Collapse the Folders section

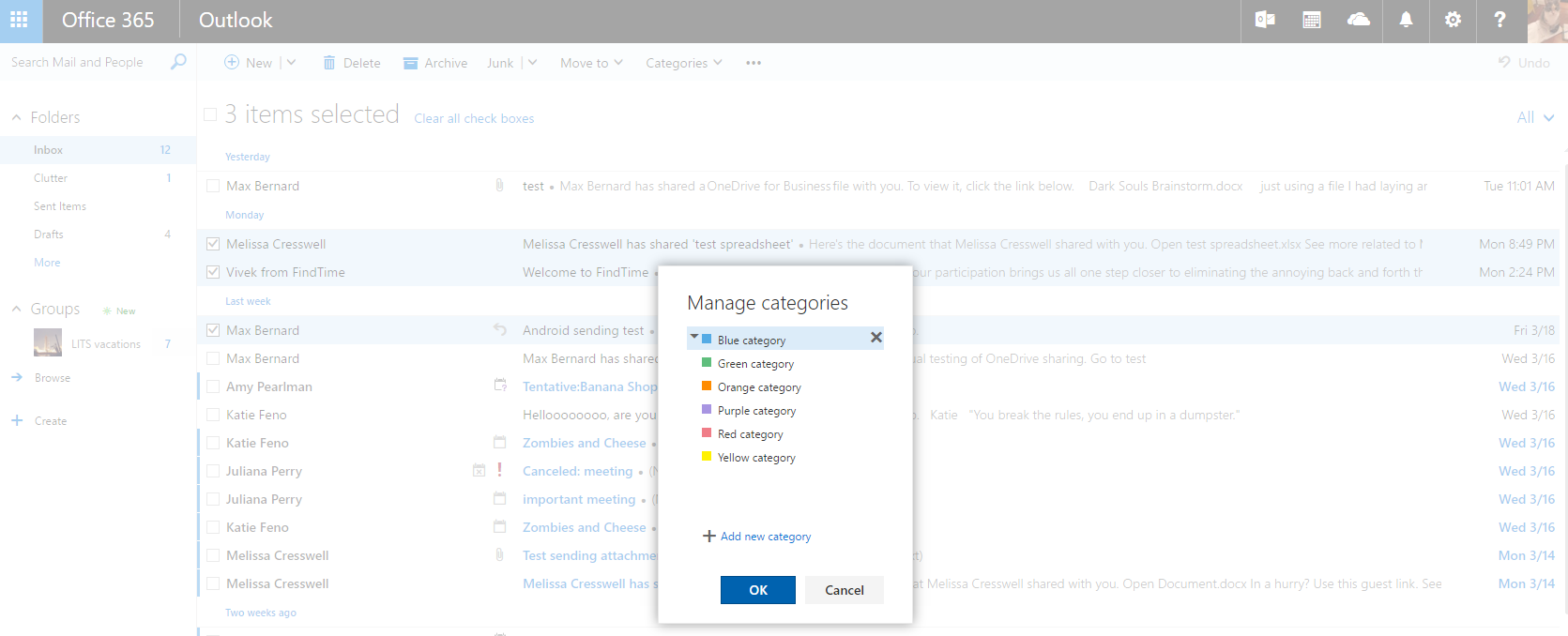(x=17, y=117)
